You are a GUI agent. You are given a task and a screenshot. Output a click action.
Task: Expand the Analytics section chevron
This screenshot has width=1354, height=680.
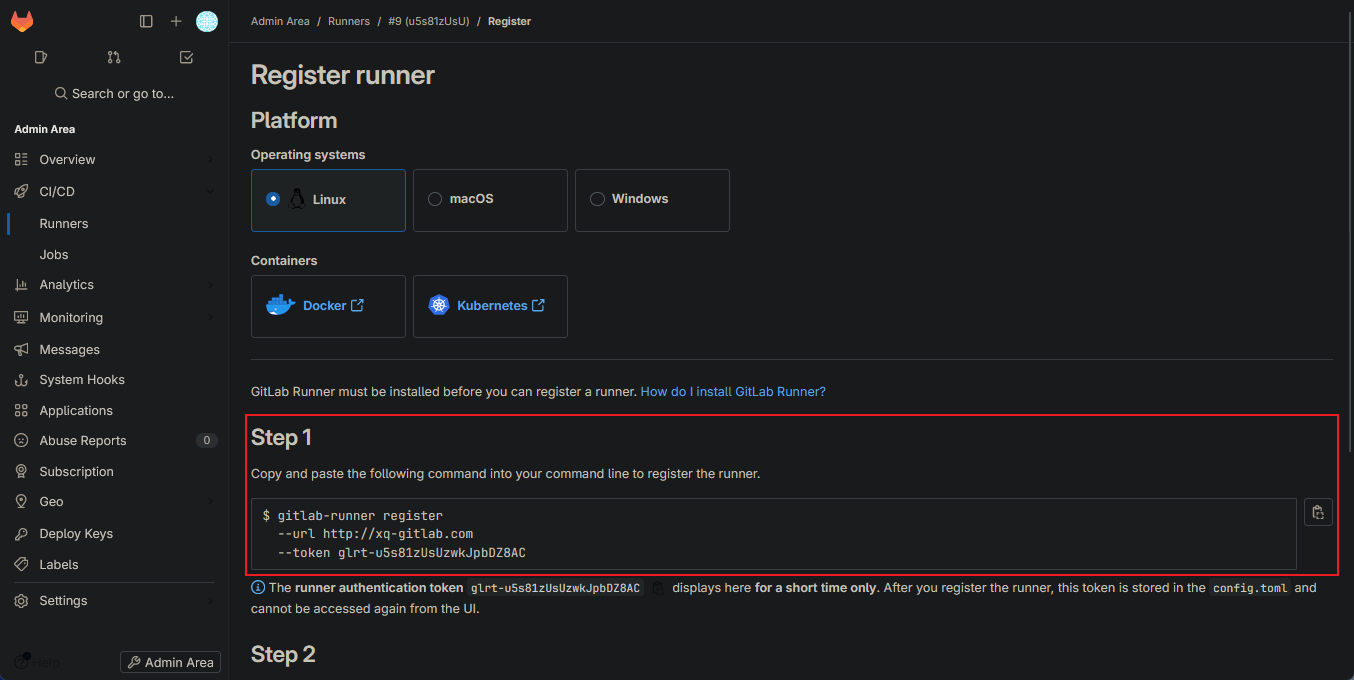210,285
